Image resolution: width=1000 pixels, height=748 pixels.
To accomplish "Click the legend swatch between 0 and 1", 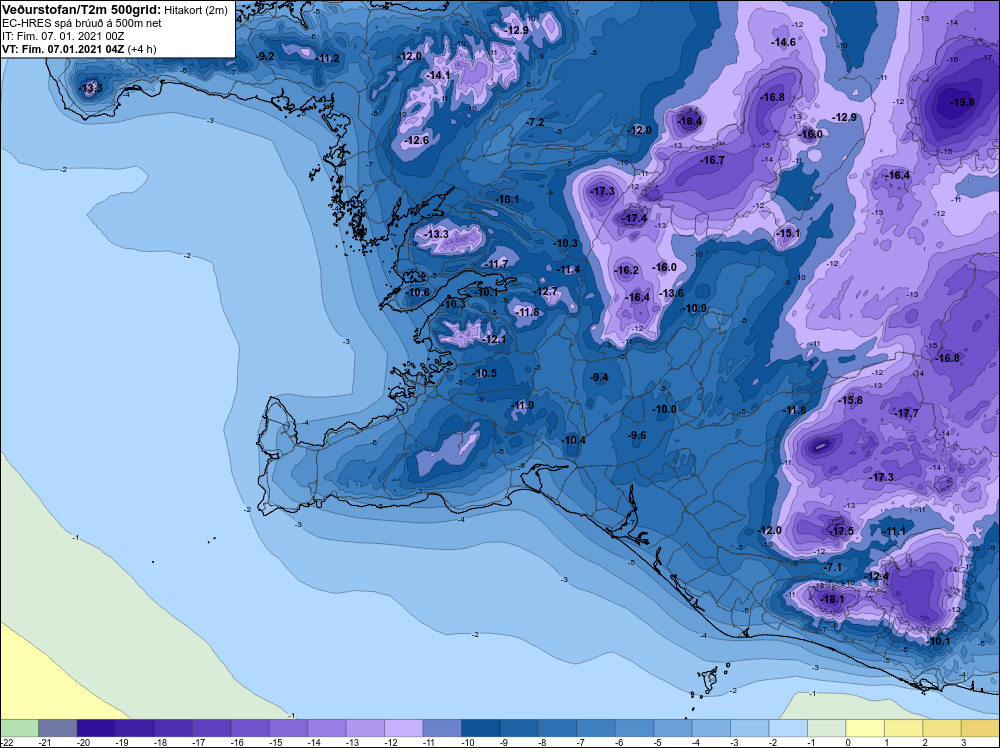I will [x=865, y=728].
